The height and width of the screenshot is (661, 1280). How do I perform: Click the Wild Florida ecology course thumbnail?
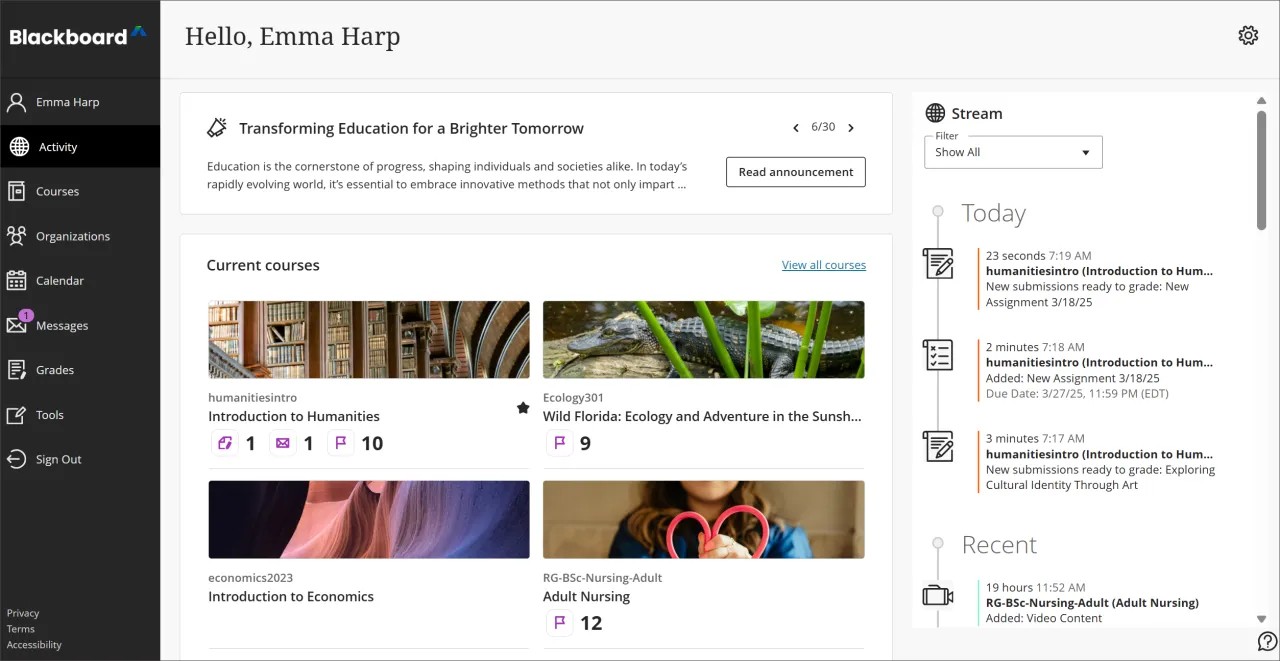point(703,339)
